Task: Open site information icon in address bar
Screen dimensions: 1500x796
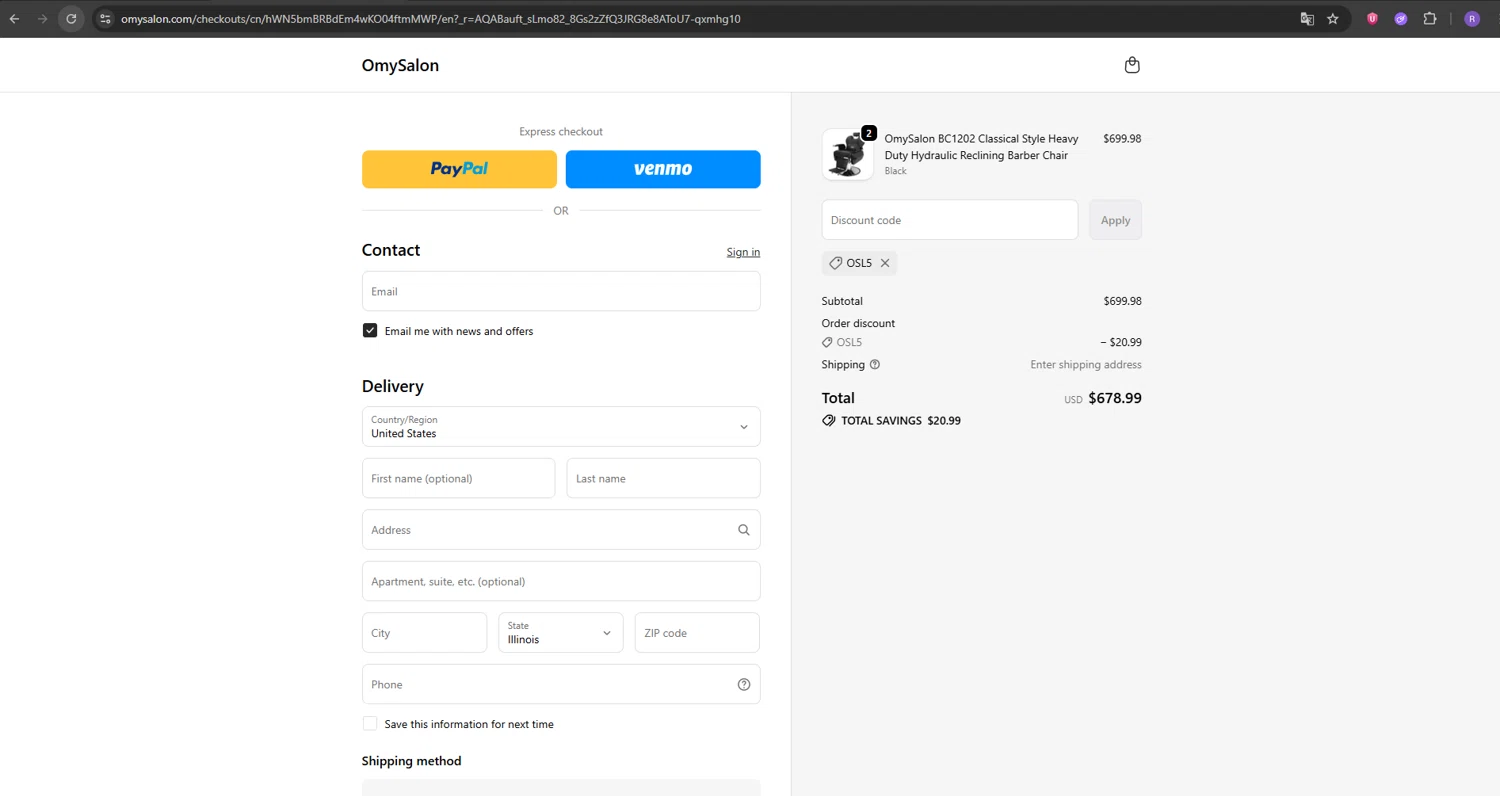Action: (x=105, y=18)
